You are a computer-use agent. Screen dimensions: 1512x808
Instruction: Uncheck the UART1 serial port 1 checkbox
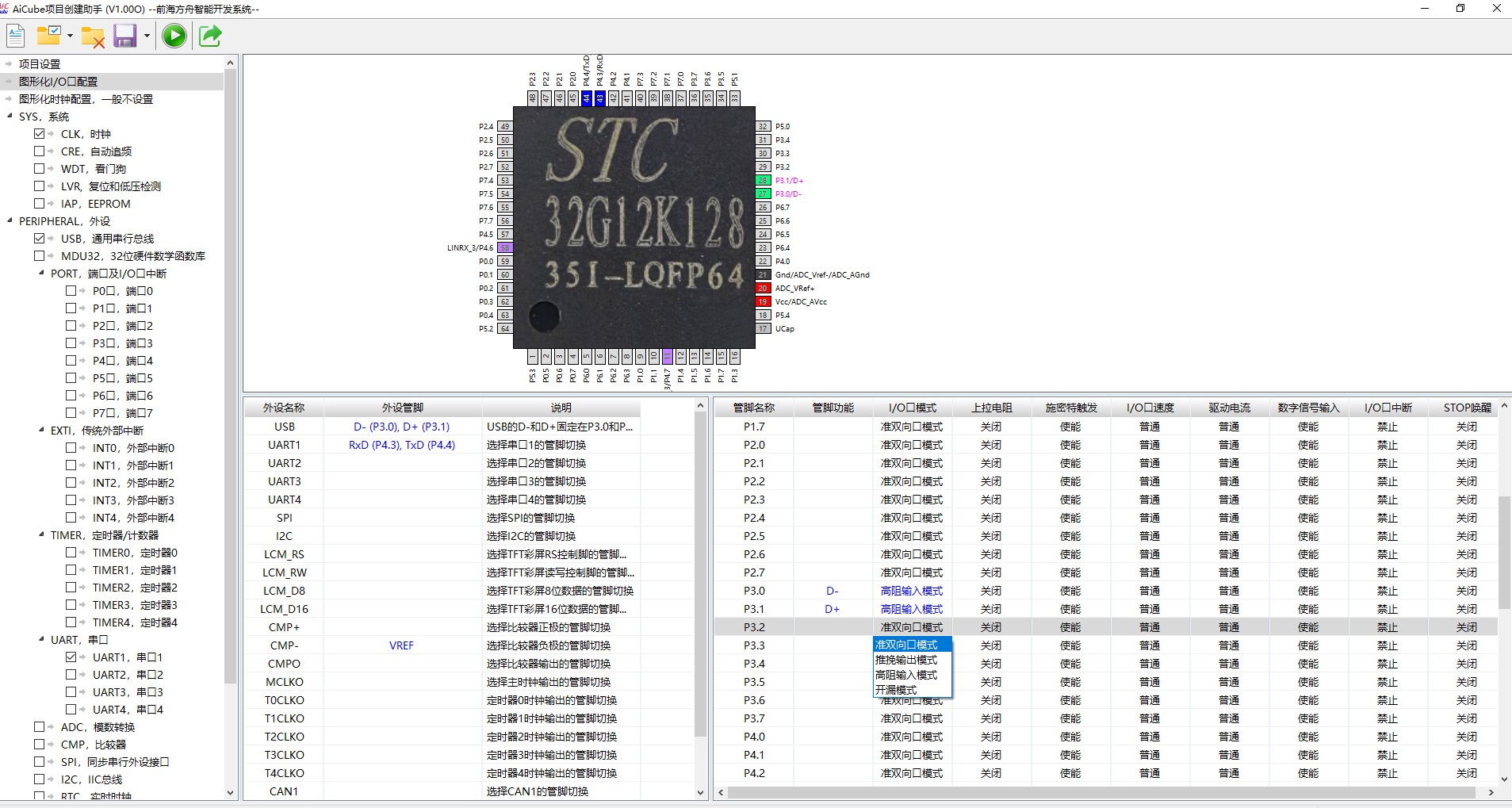point(71,657)
